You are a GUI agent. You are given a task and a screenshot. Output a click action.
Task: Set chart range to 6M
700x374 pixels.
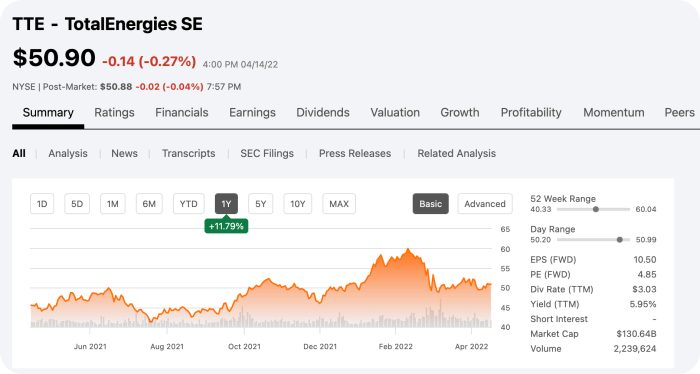click(x=149, y=204)
